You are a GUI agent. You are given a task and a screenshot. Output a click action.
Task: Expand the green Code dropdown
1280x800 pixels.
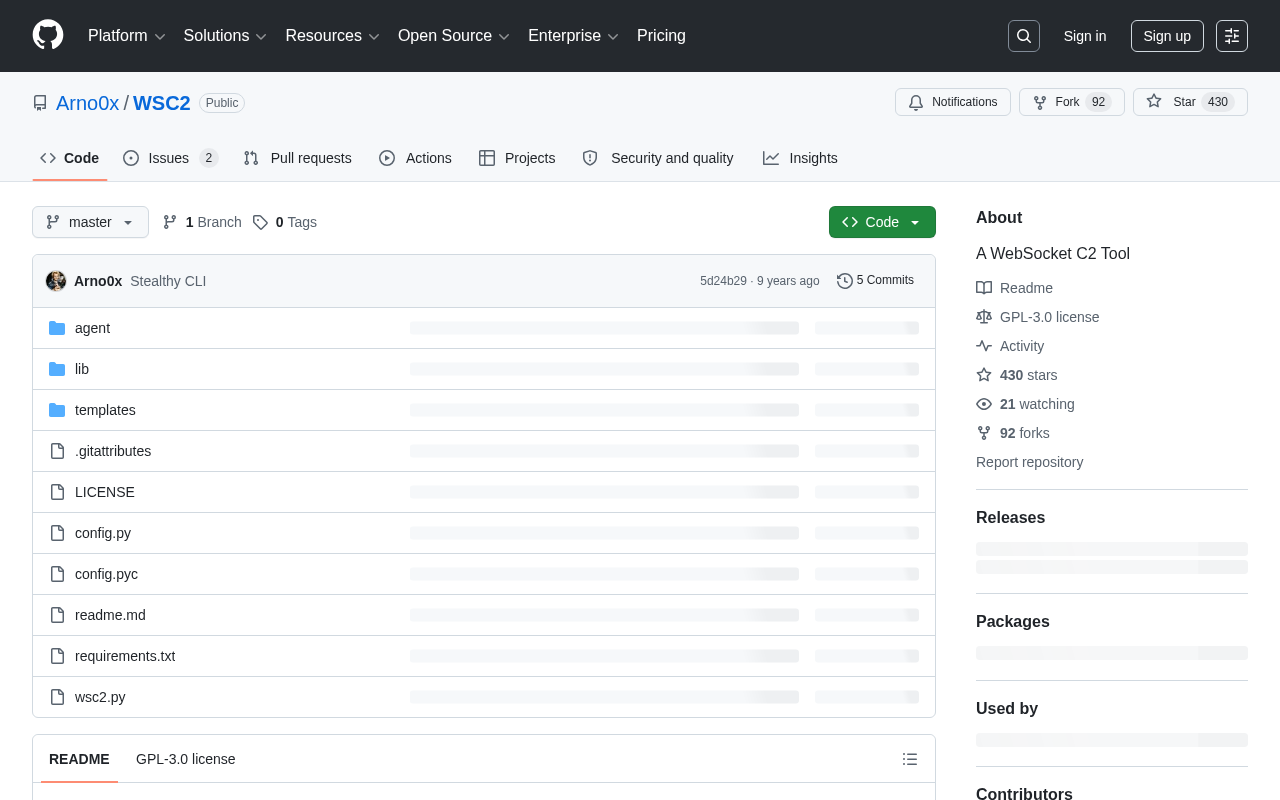coord(882,222)
